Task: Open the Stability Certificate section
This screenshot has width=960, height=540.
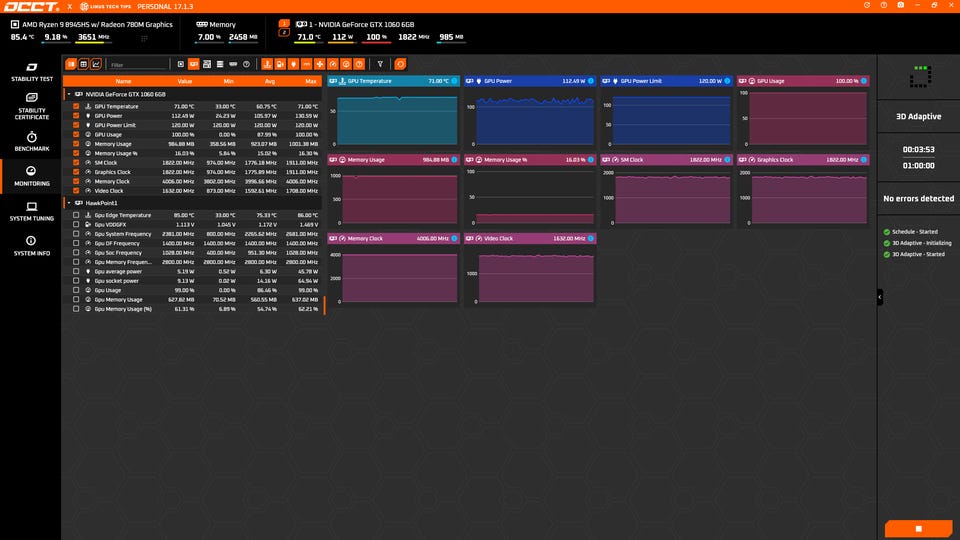Action: coord(32,106)
